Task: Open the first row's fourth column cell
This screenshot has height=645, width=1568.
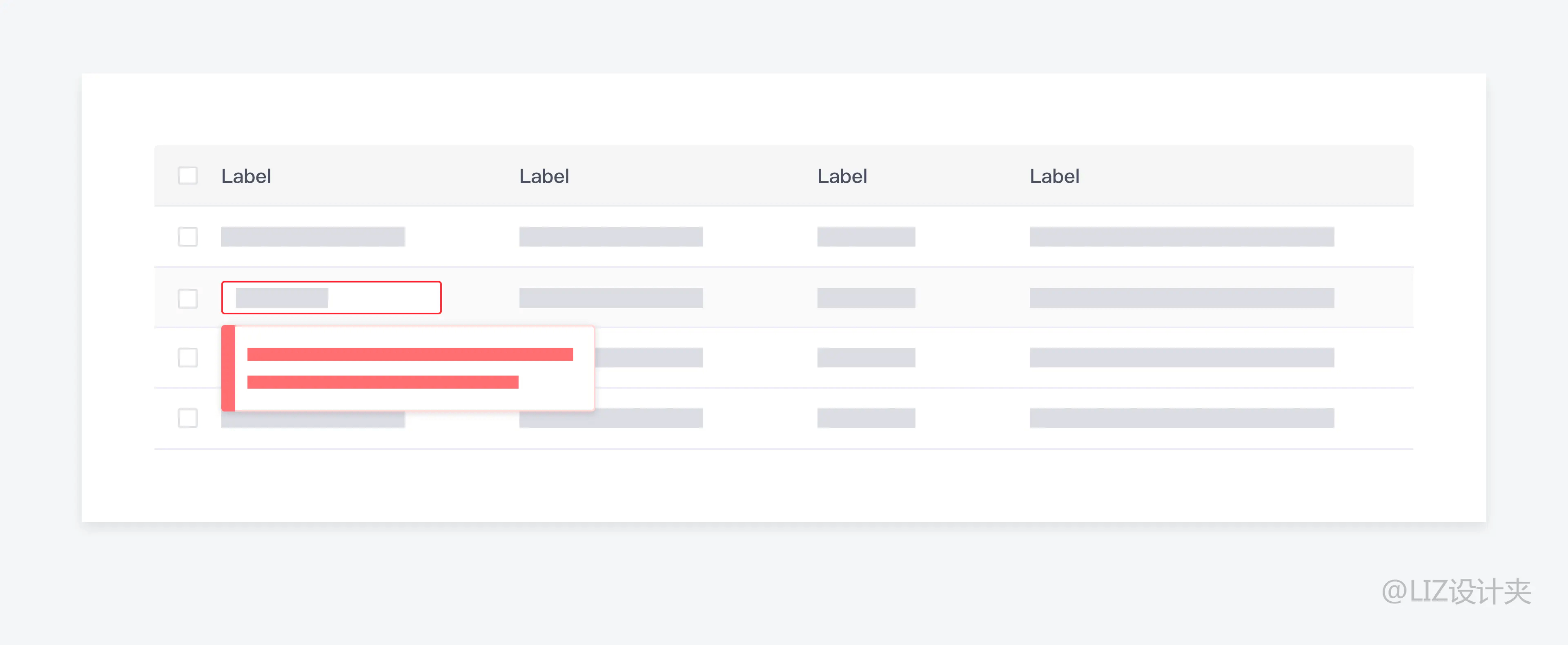Action: click(1181, 237)
